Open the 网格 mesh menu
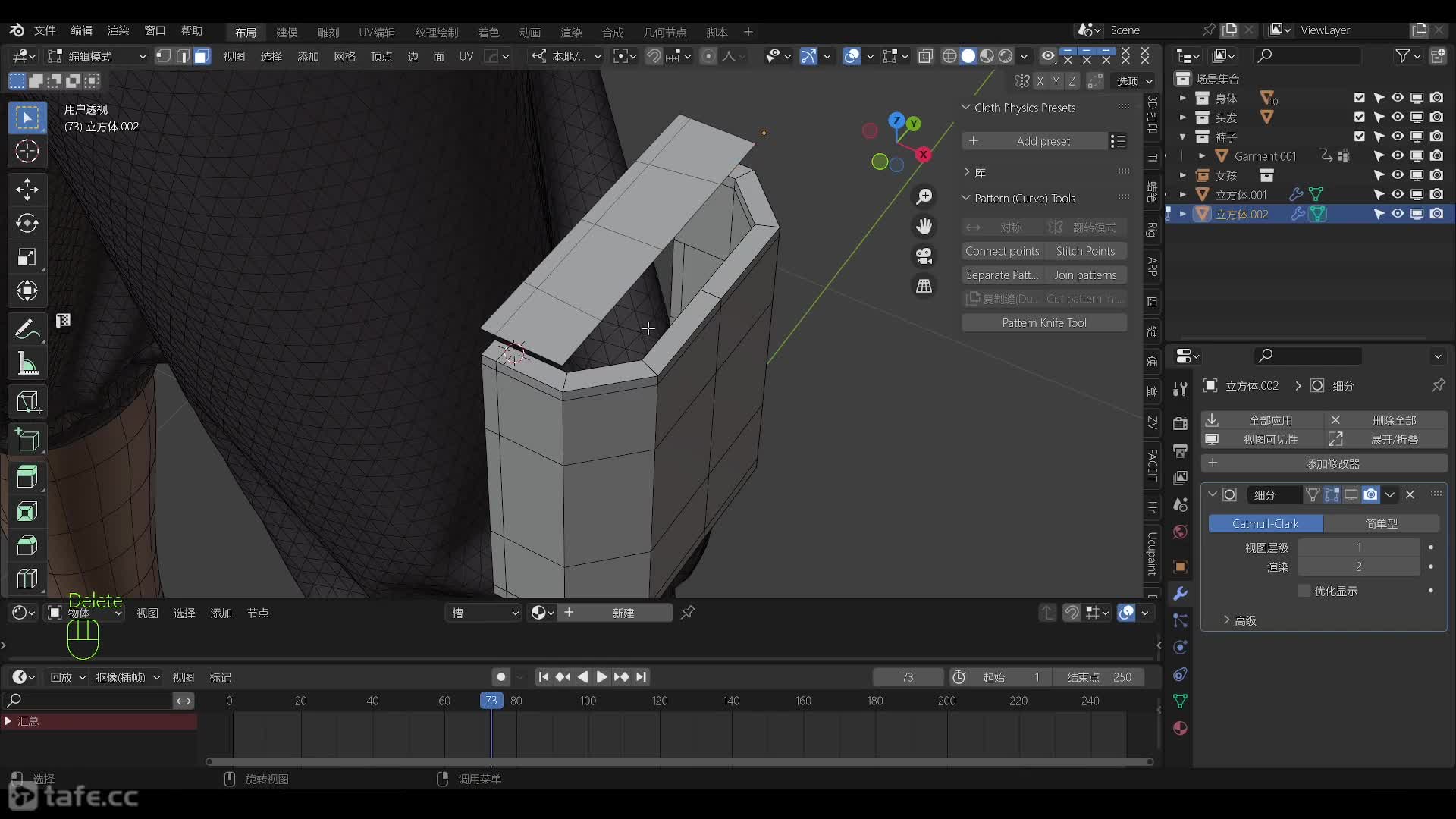This screenshot has height=819, width=1456. tap(344, 56)
